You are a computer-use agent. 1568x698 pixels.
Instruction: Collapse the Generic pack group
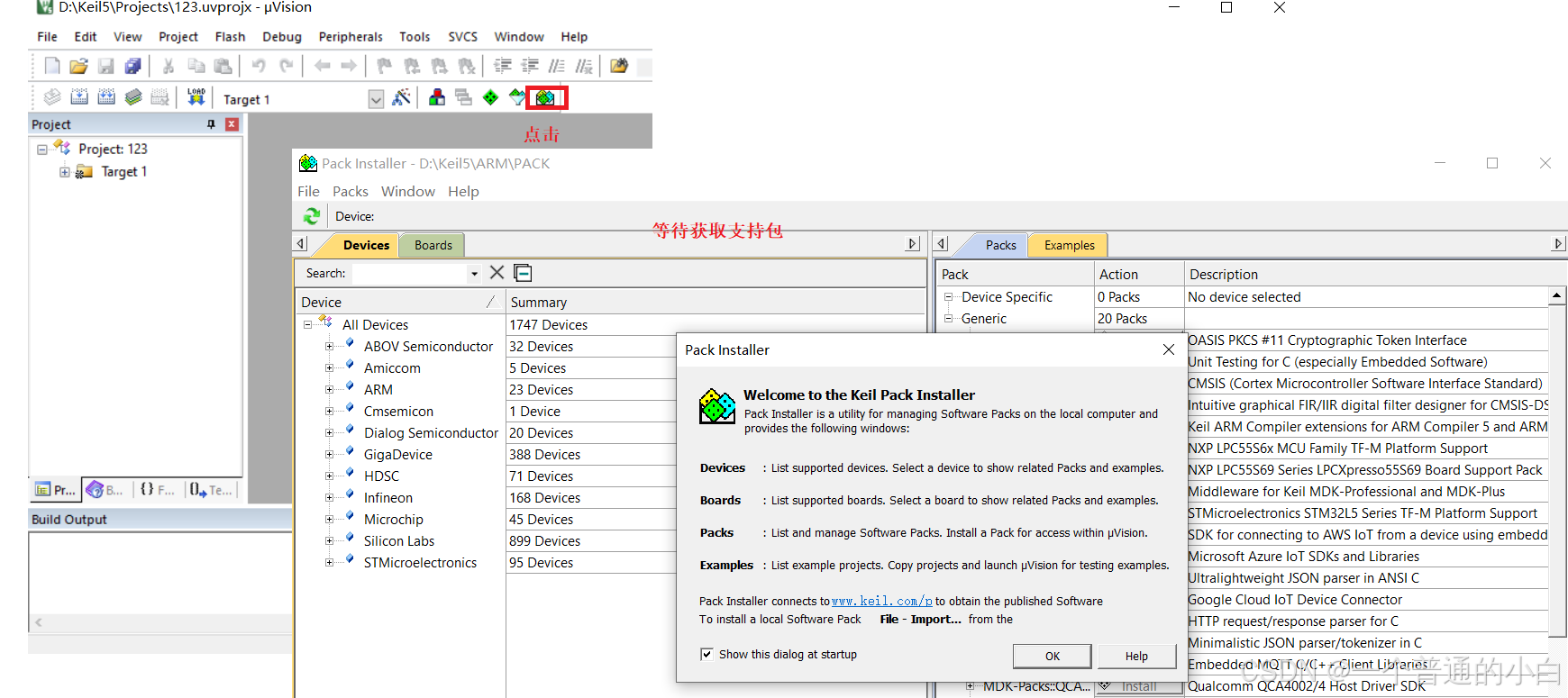[948, 318]
